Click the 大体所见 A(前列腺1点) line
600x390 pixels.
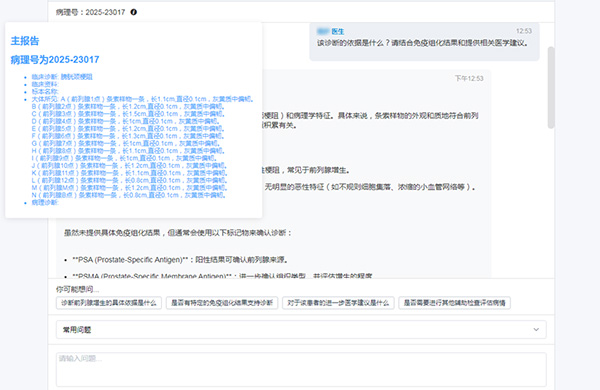(x=143, y=99)
